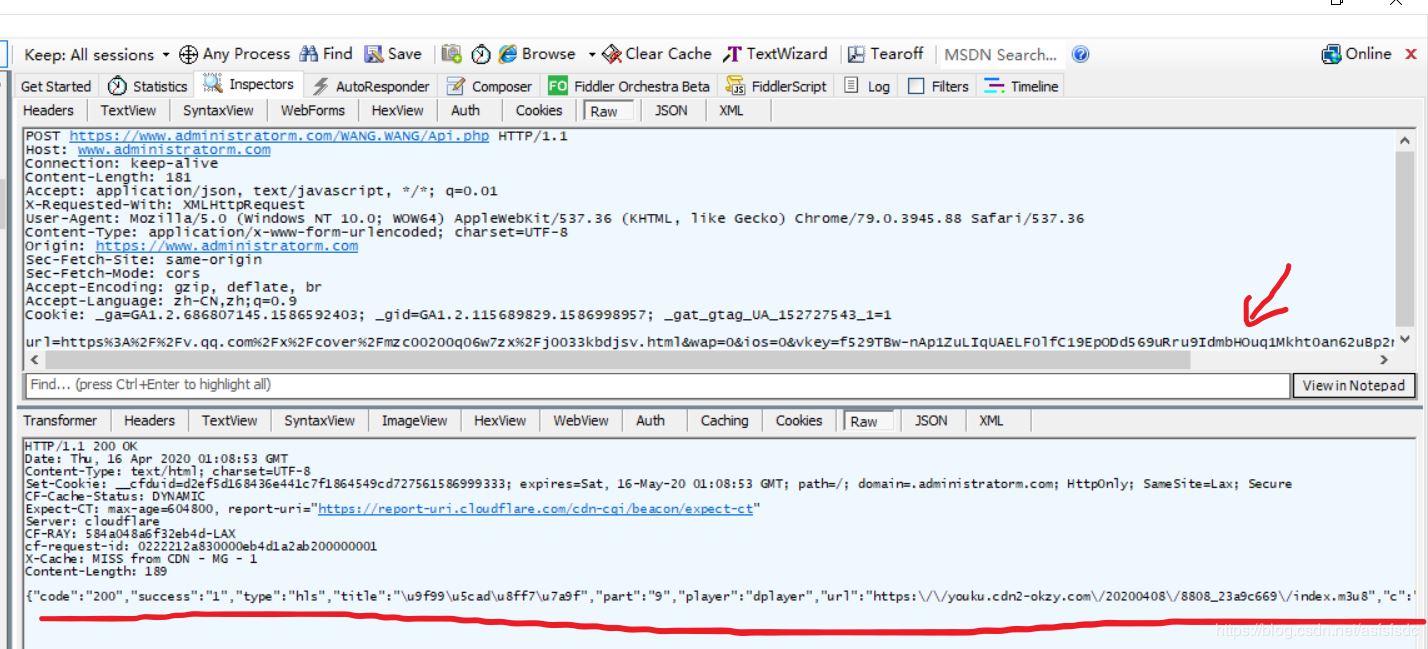Select the request WebForms tab

pos(313,111)
